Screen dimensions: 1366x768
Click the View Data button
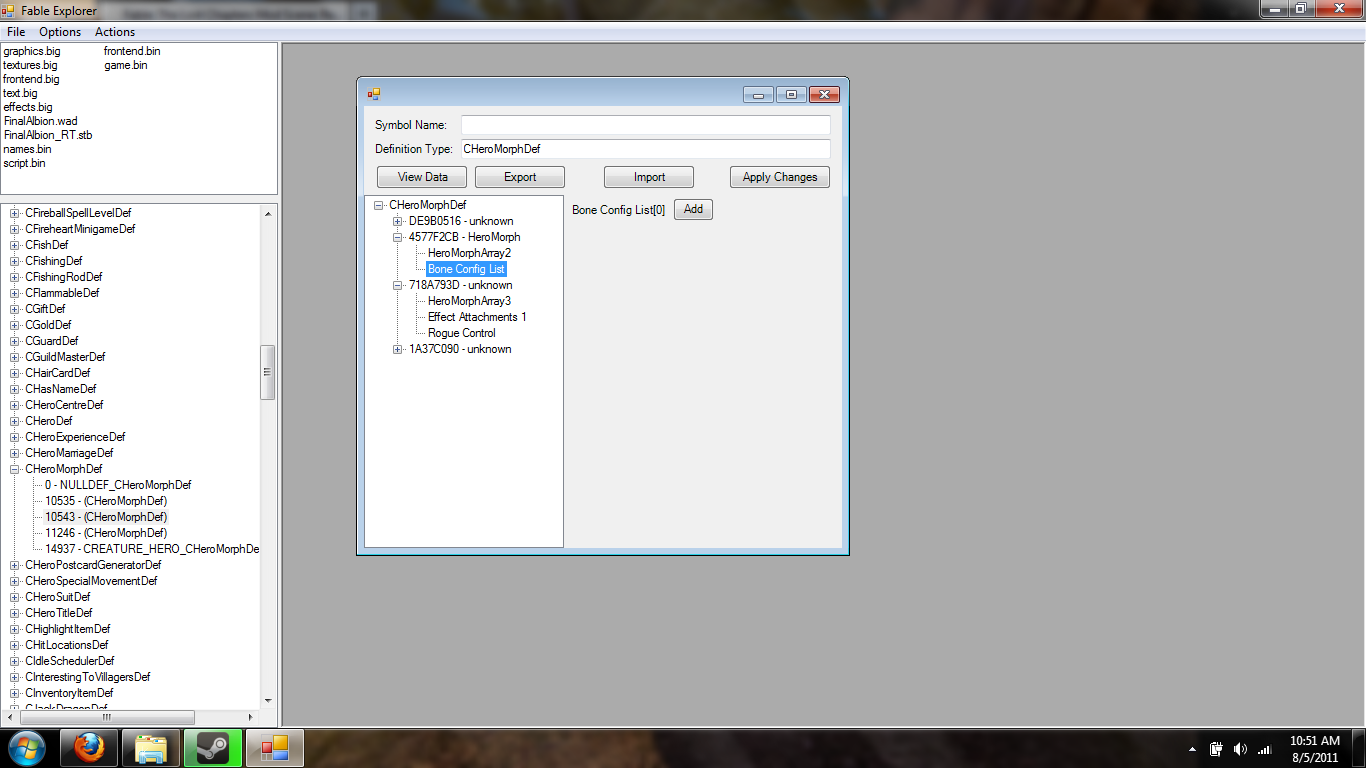point(422,177)
